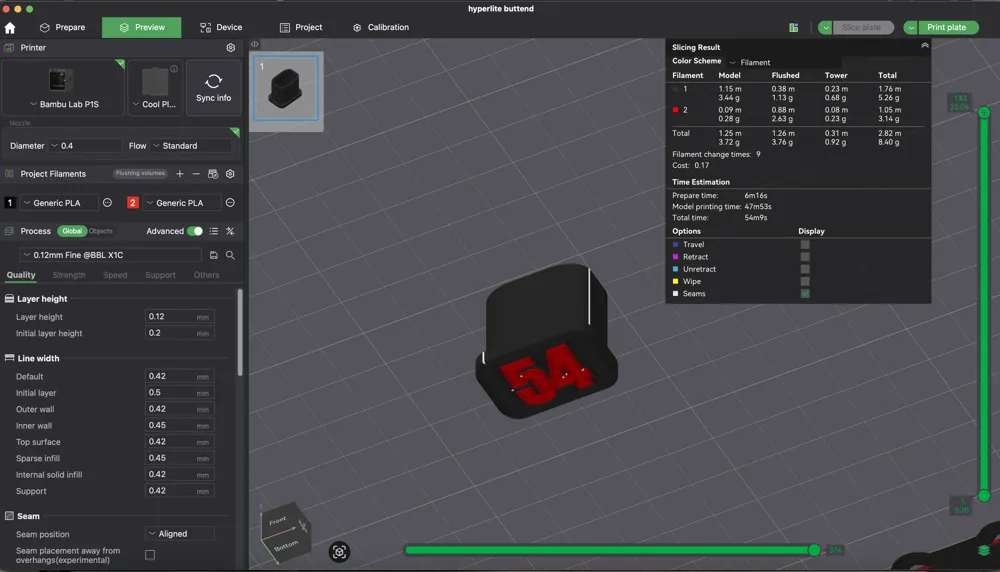Select filament 2 red color swatch
Image resolution: width=1000 pixels, height=572 pixels.
pos(133,203)
